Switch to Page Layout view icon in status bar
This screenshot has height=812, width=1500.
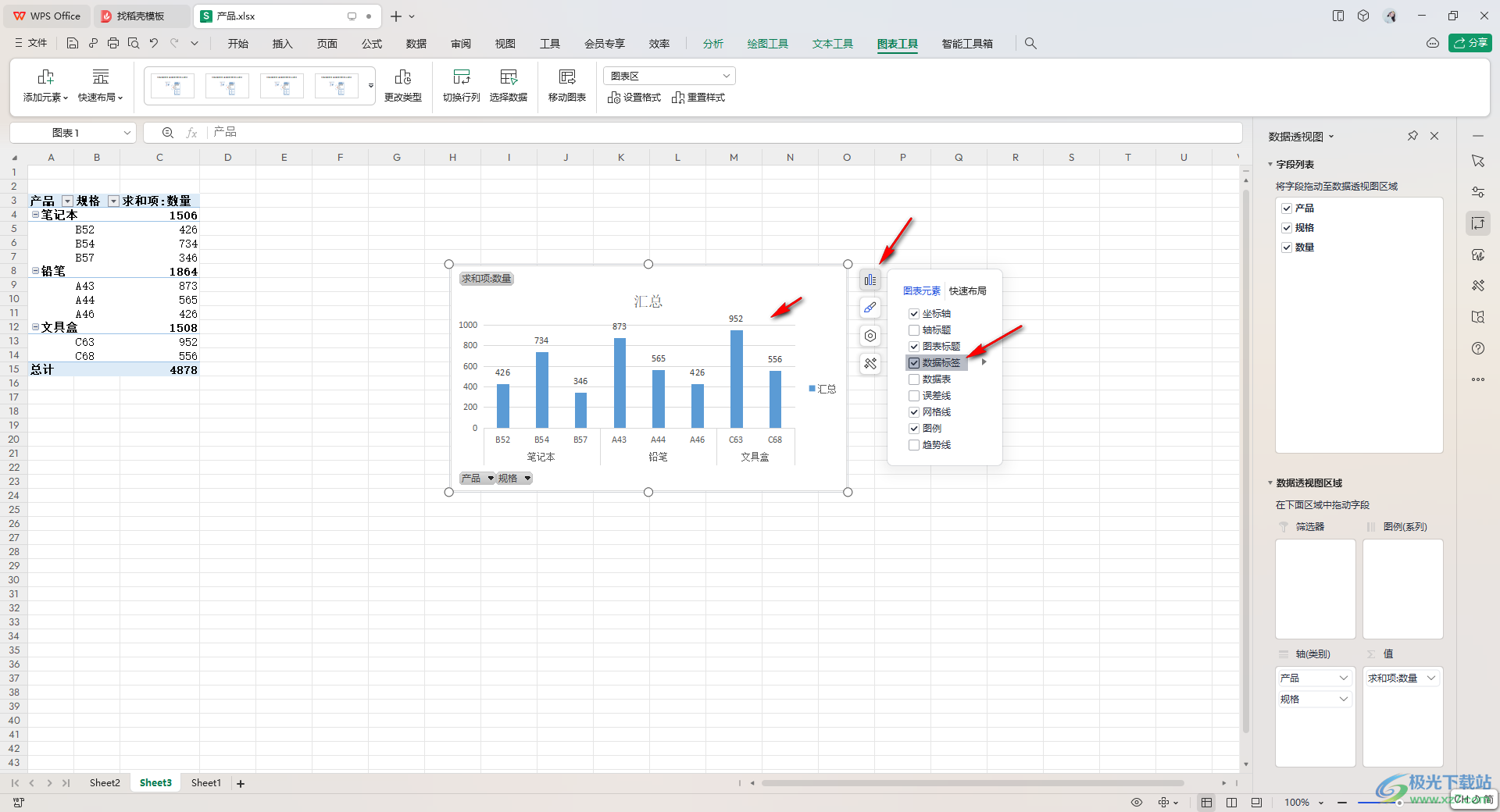coord(1232,802)
